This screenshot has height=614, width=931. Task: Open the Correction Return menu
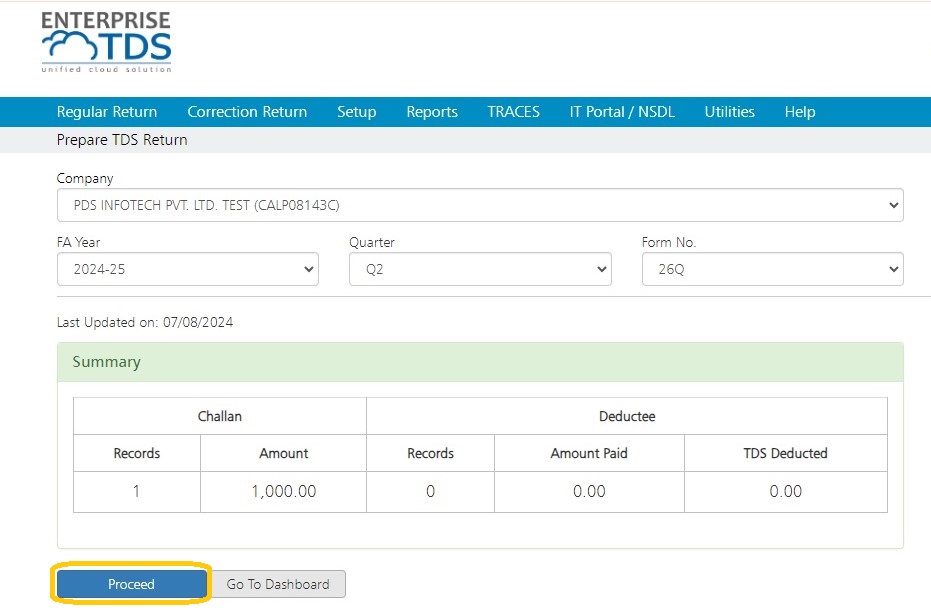(247, 112)
